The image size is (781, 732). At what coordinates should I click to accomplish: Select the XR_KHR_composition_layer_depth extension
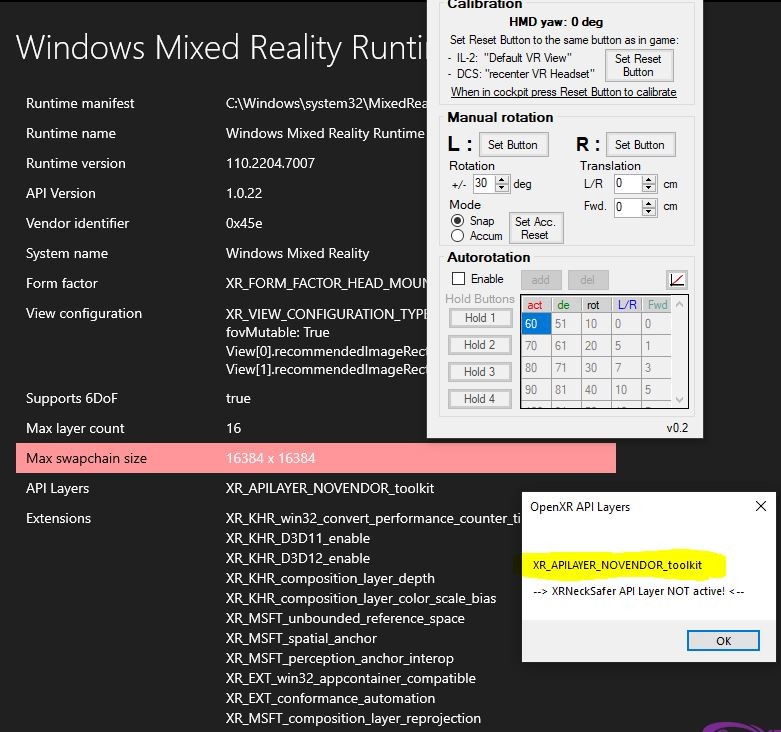(x=330, y=578)
